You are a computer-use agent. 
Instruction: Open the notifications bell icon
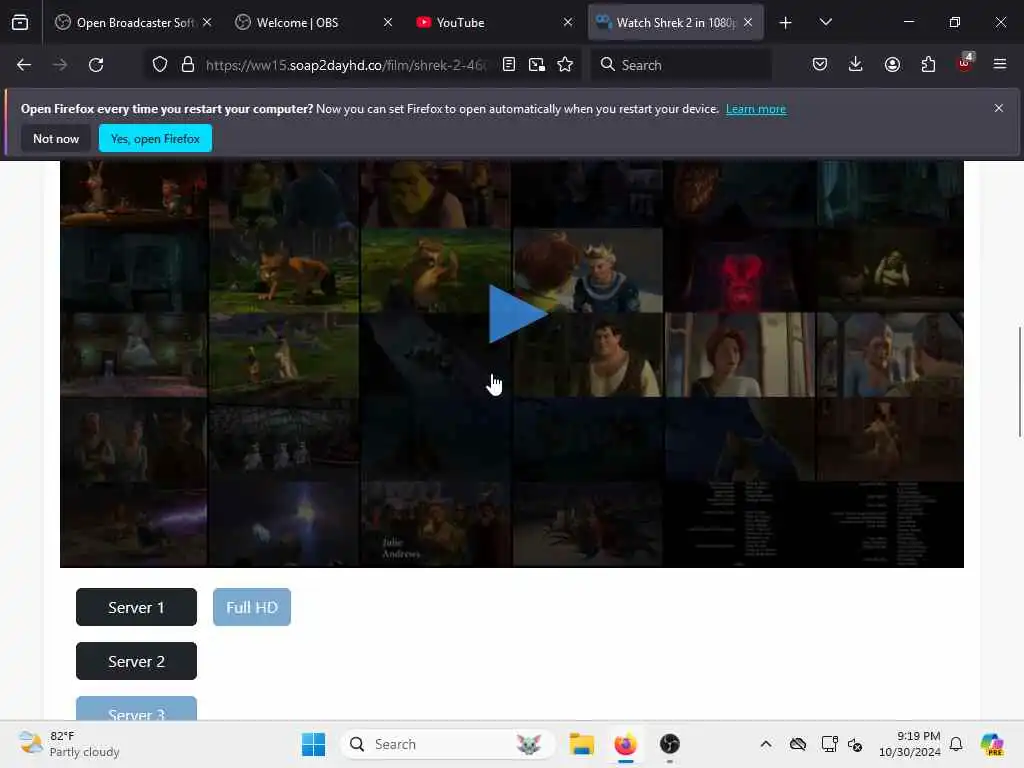point(956,744)
